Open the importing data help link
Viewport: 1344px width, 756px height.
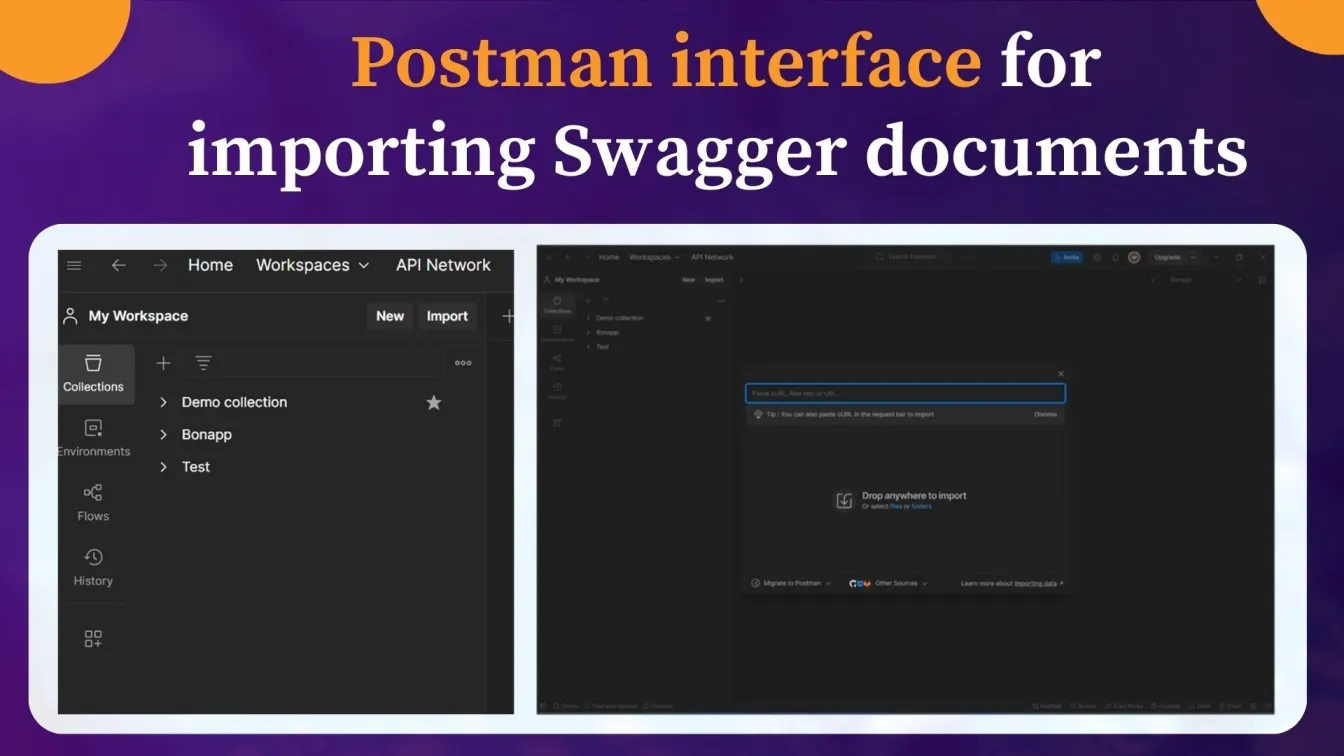point(1037,583)
